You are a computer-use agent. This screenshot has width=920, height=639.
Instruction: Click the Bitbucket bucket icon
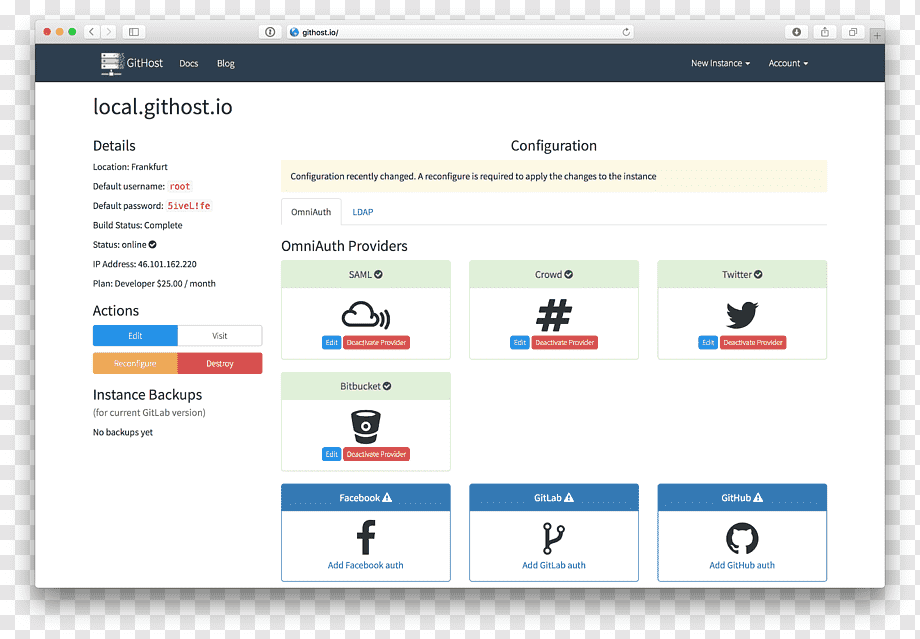coord(366,427)
